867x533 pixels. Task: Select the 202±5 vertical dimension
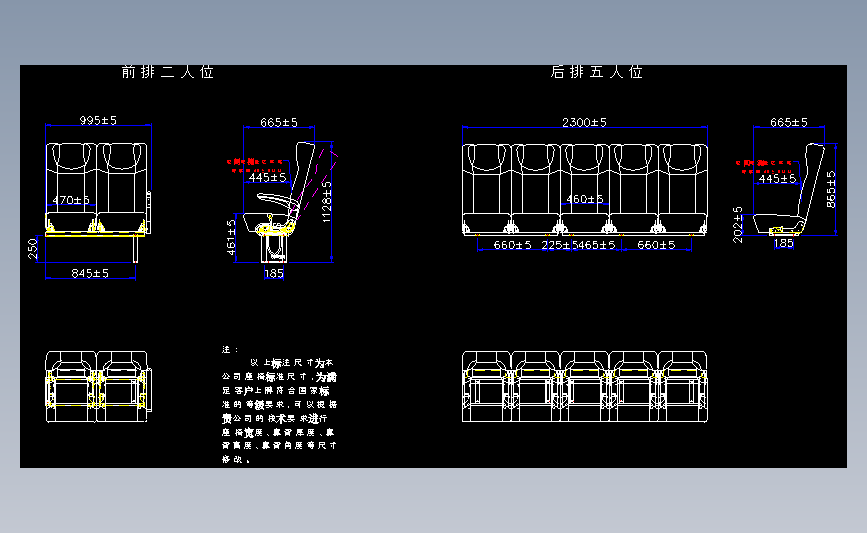point(738,225)
